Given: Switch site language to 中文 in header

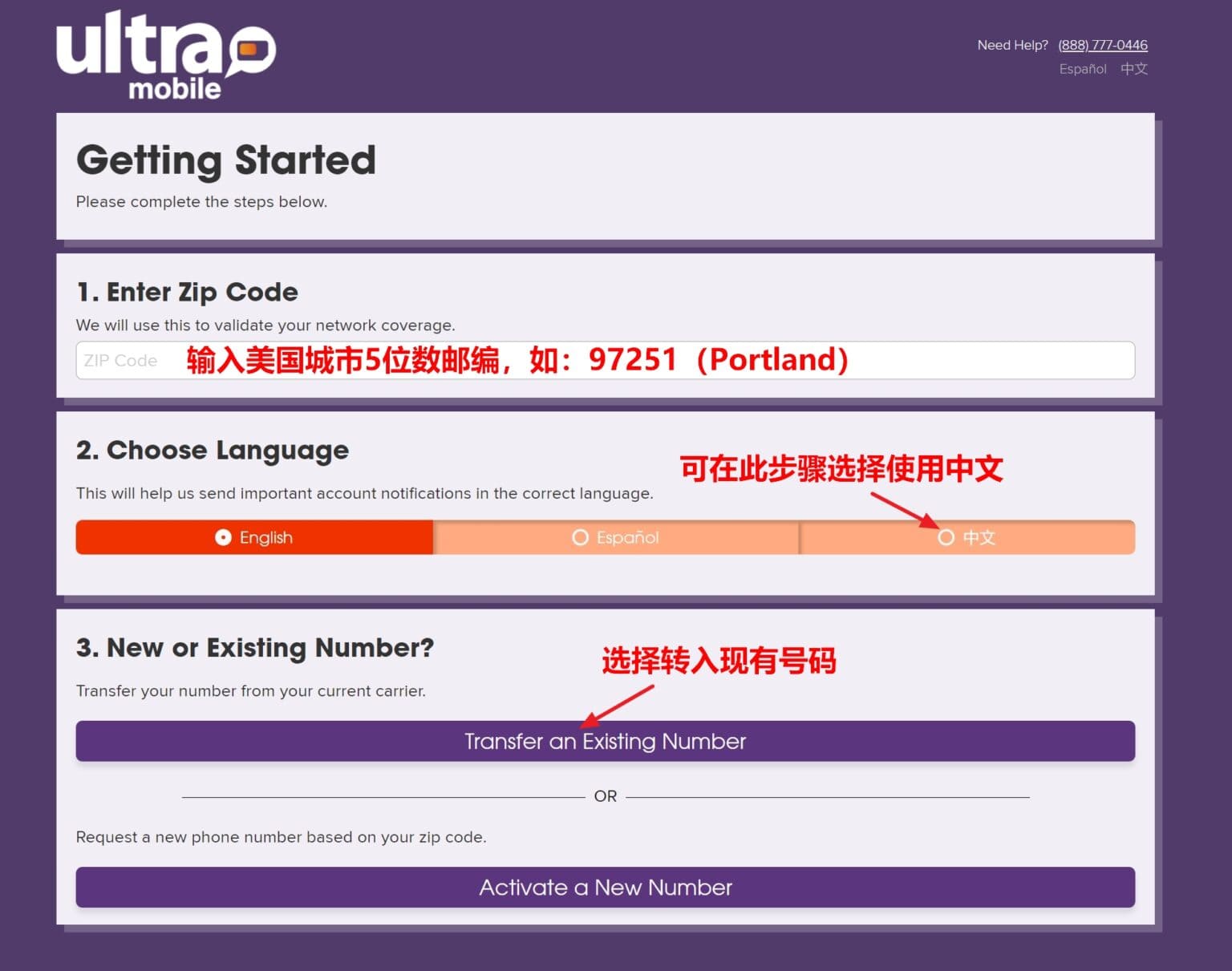Looking at the screenshot, I should 1134,69.
